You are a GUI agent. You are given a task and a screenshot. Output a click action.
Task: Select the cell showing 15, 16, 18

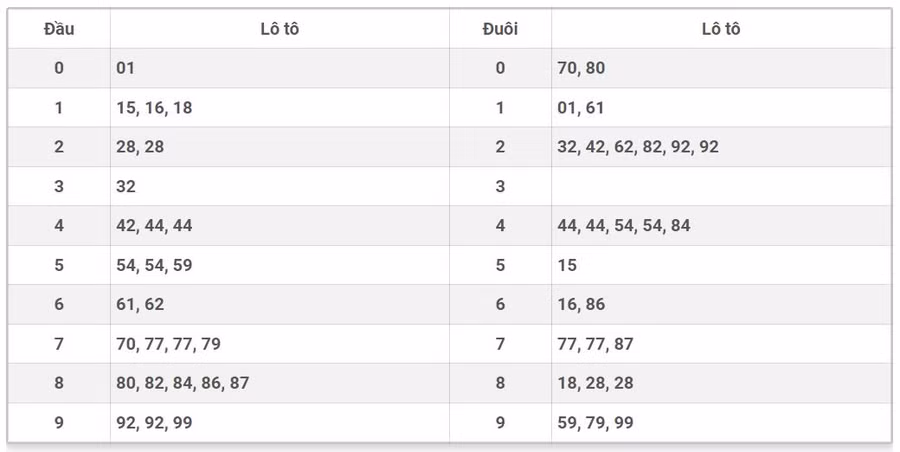coord(154,108)
